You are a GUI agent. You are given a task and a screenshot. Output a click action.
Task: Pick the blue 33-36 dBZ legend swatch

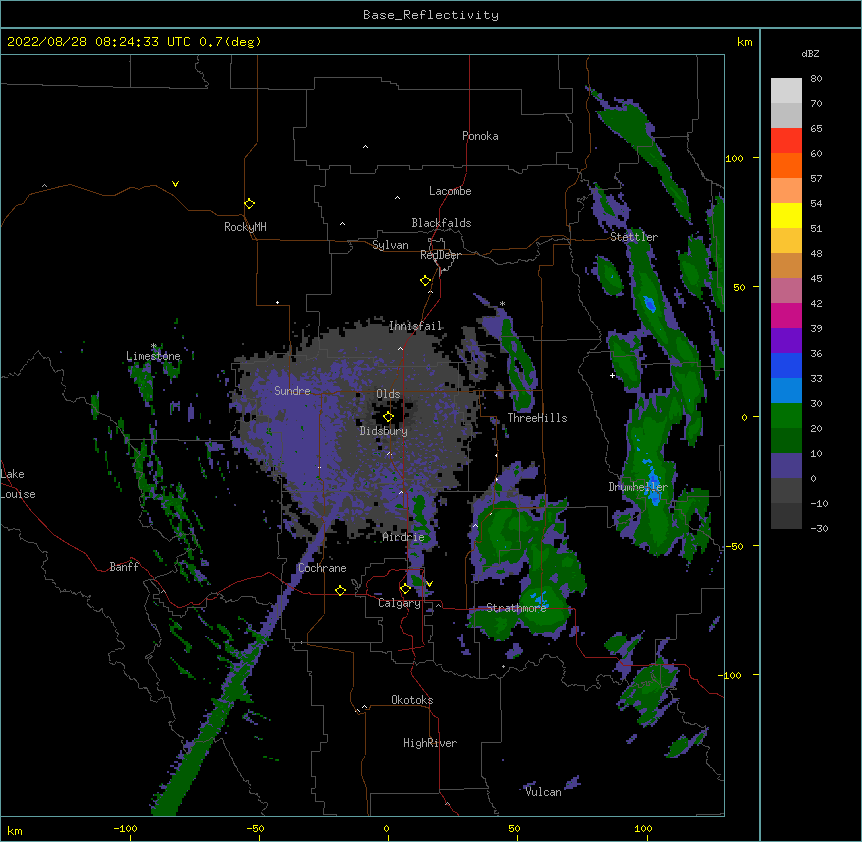(786, 365)
